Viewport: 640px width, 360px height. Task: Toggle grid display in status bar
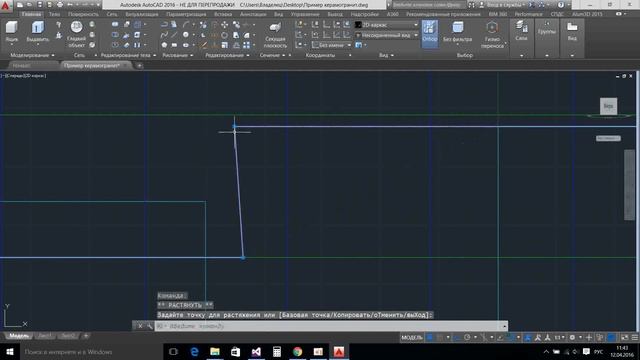tap(429, 338)
